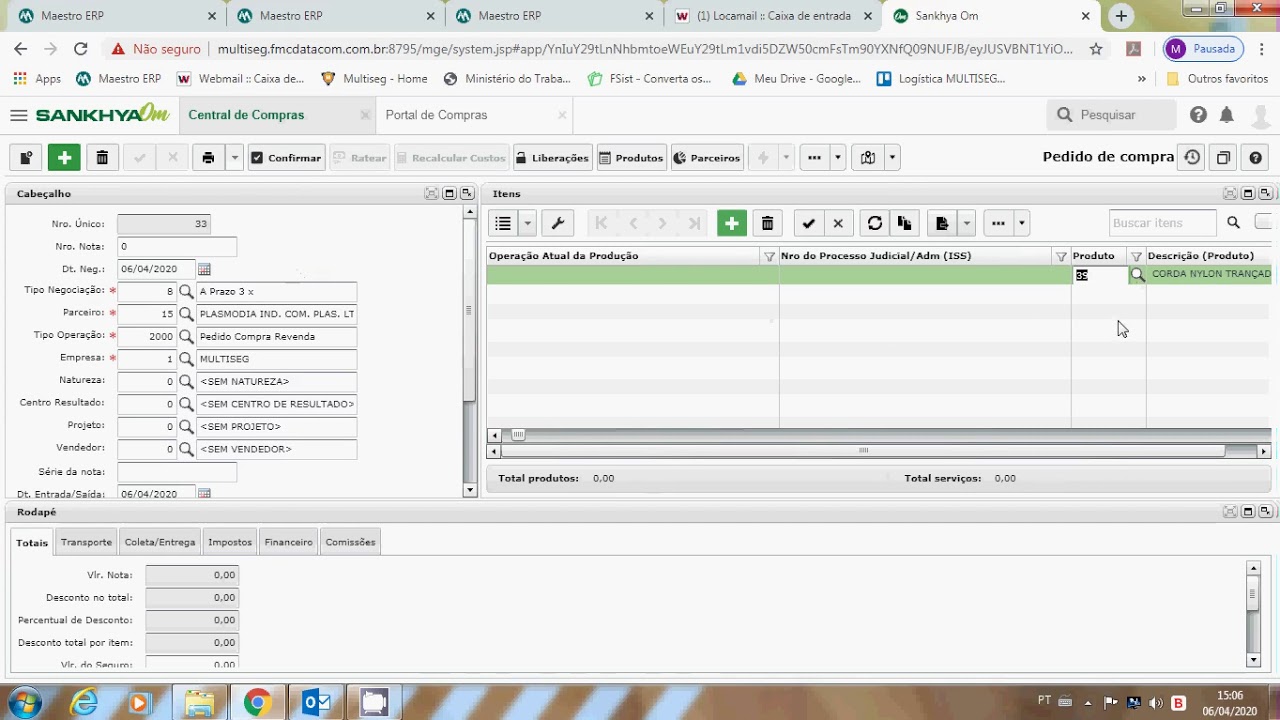Expand the items export dropdown arrow

[966, 223]
